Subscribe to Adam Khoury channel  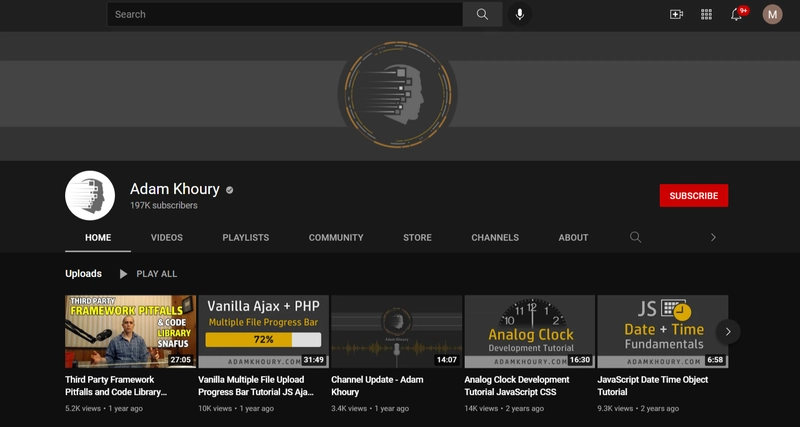(693, 195)
